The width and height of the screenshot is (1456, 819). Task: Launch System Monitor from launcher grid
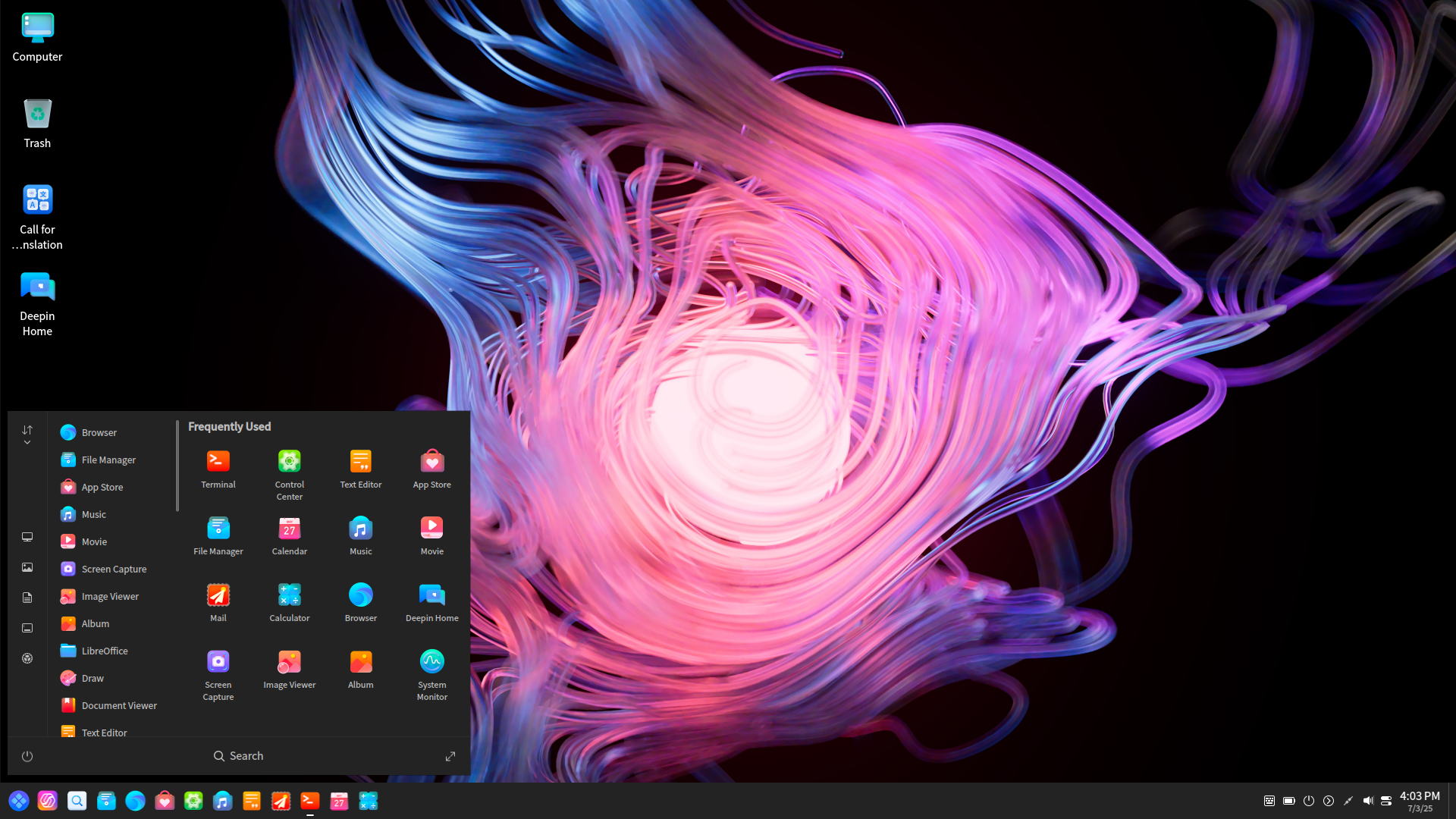pyautogui.click(x=432, y=676)
